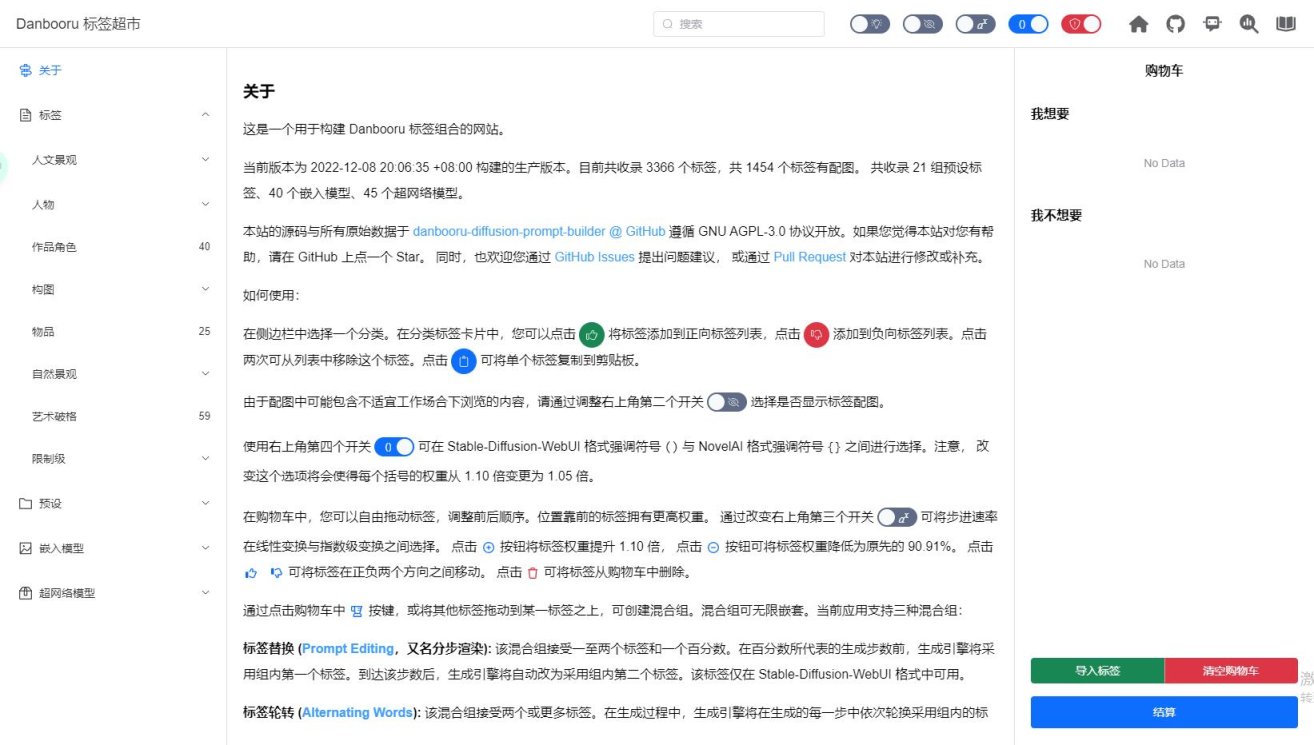The width and height of the screenshot is (1314, 745).
Task: Click the 超网络模型 box icon in sidebar
Action: (26, 593)
